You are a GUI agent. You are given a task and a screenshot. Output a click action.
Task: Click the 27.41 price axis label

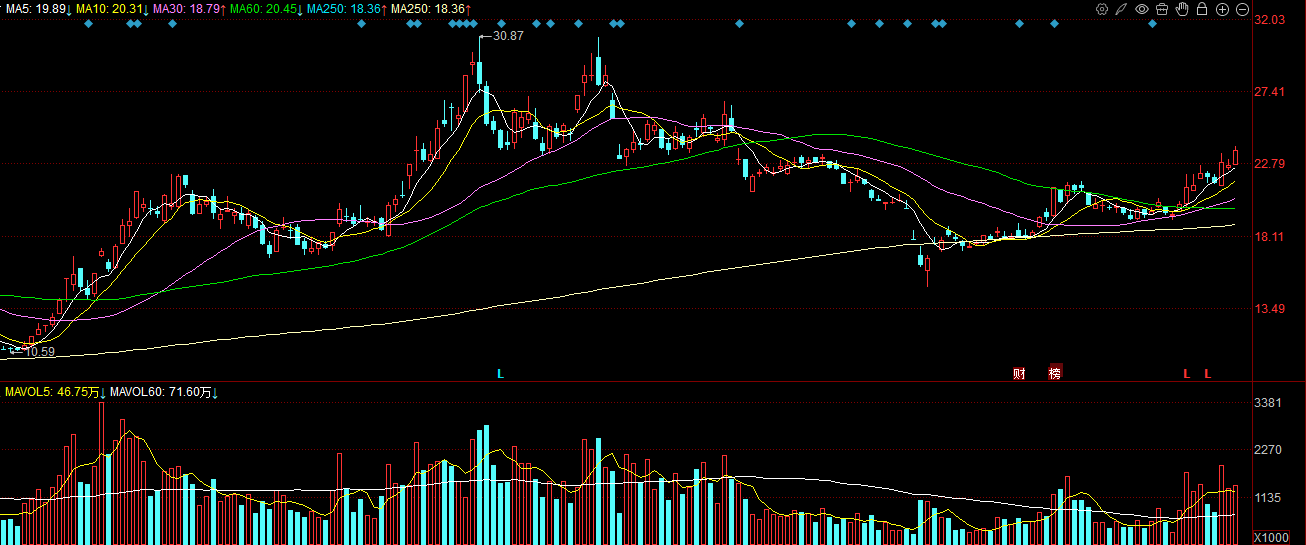(1268, 92)
